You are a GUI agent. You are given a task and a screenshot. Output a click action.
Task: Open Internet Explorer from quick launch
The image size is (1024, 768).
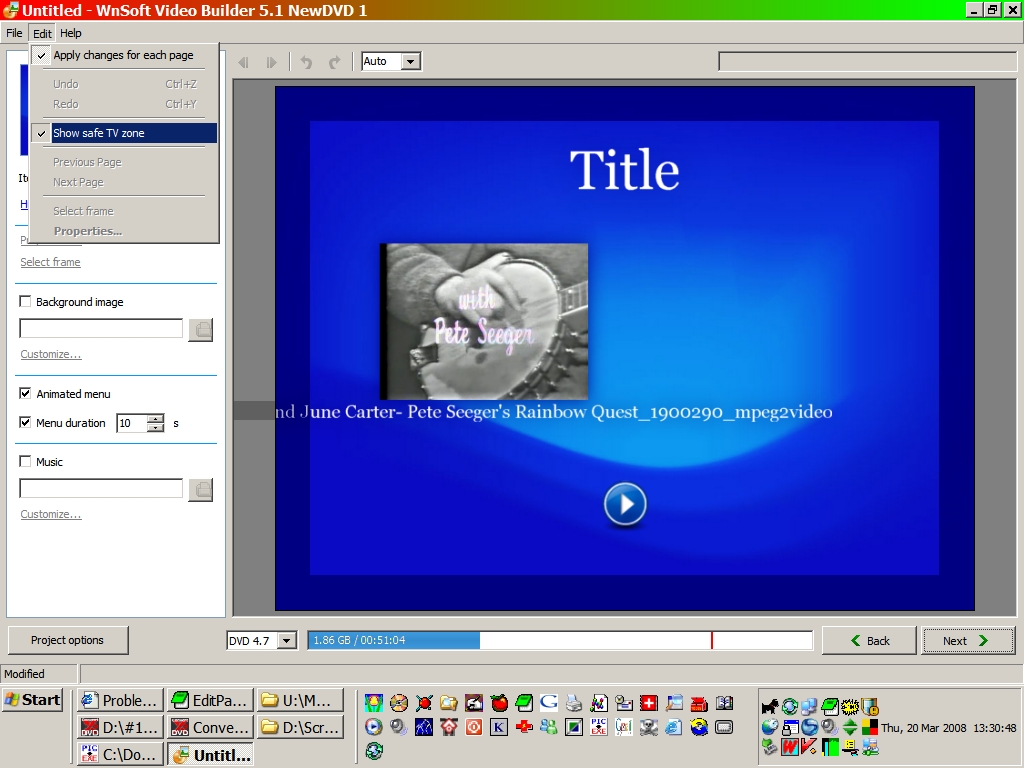[x=673, y=727]
